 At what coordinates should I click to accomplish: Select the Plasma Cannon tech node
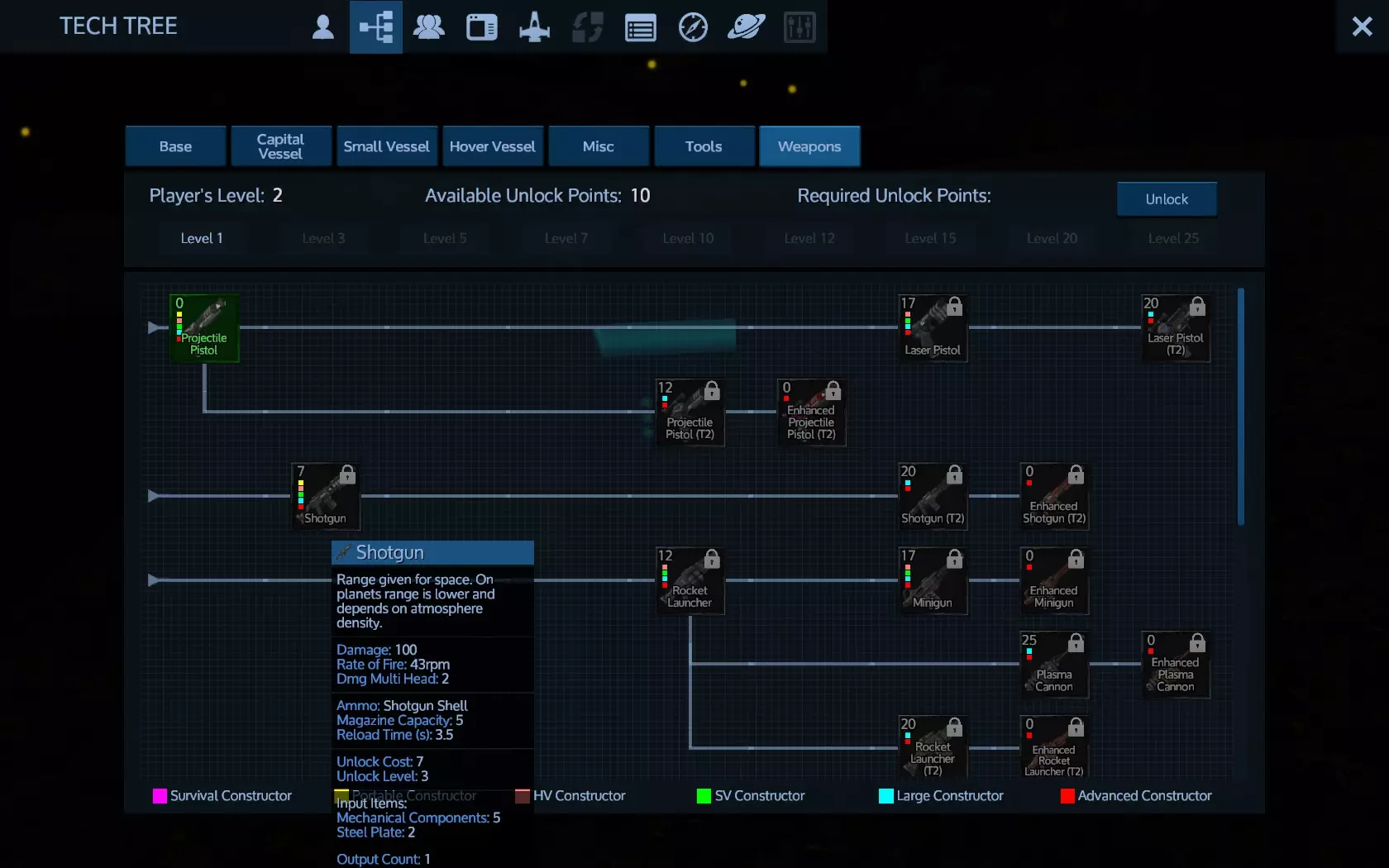(x=1054, y=665)
